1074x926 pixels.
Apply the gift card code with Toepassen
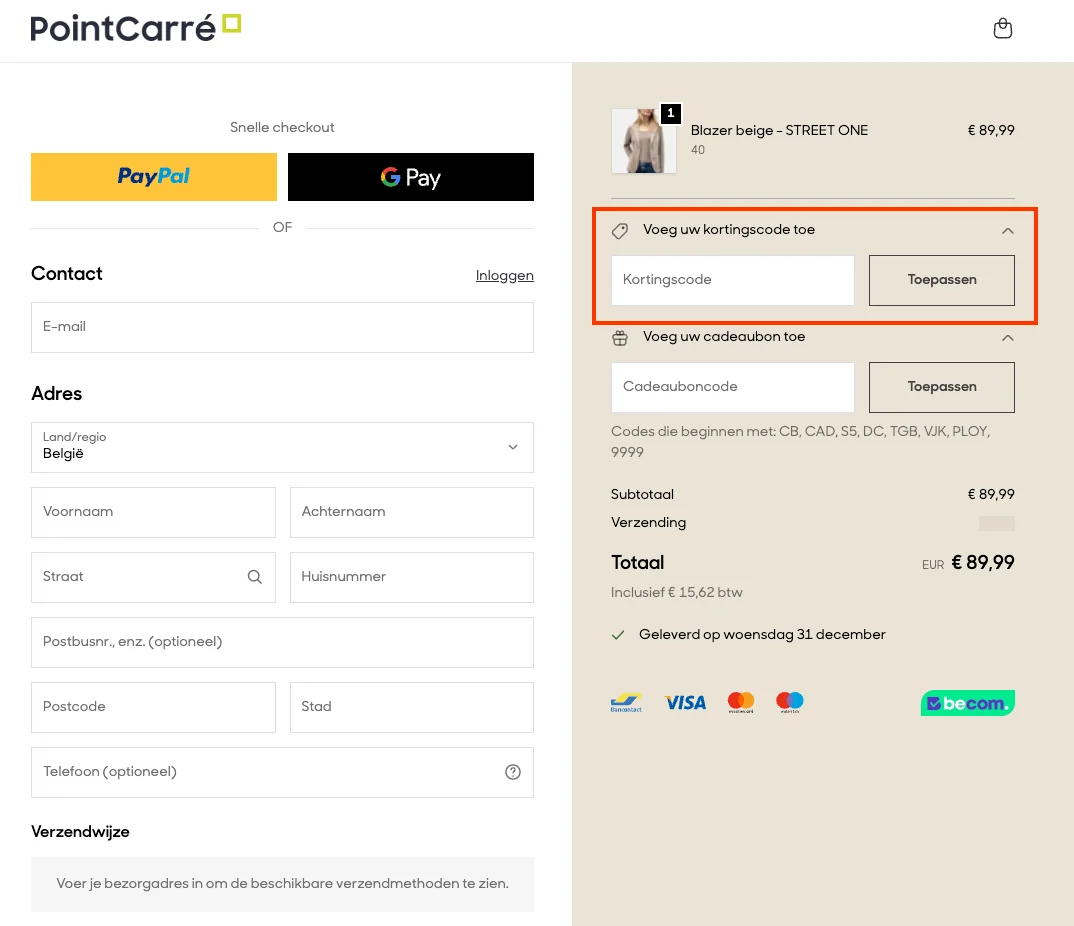pos(941,387)
